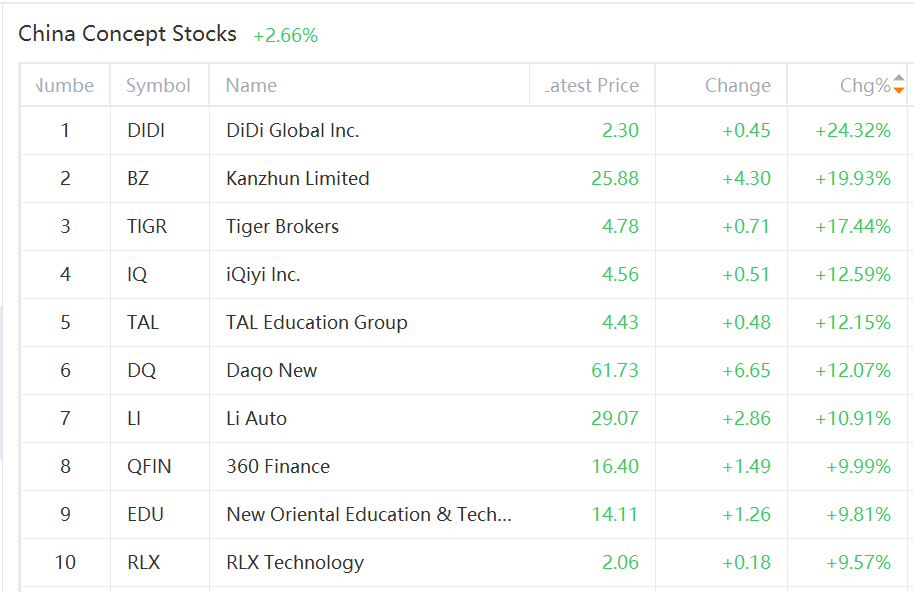Click the DQ ticker symbol
The width and height of the screenshot is (914, 592).
point(142,370)
